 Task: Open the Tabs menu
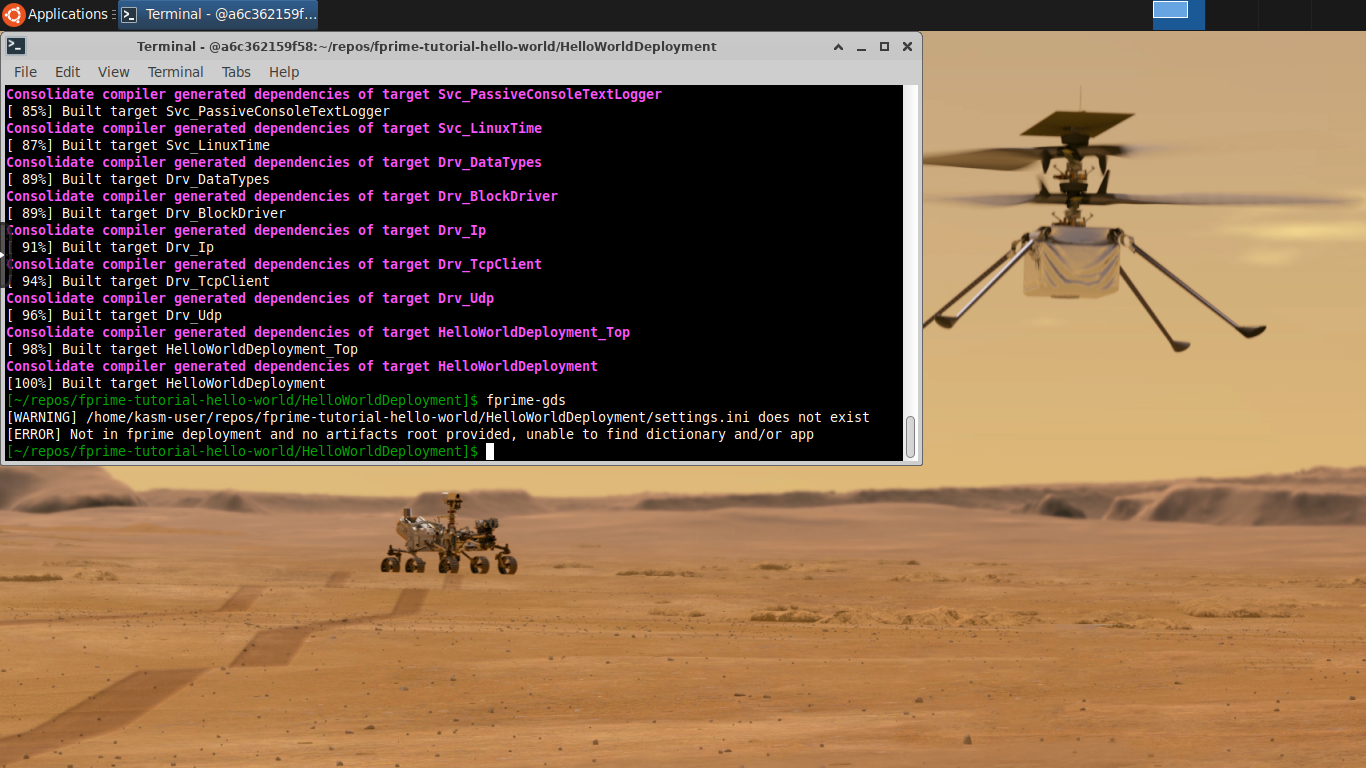(236, 71)
